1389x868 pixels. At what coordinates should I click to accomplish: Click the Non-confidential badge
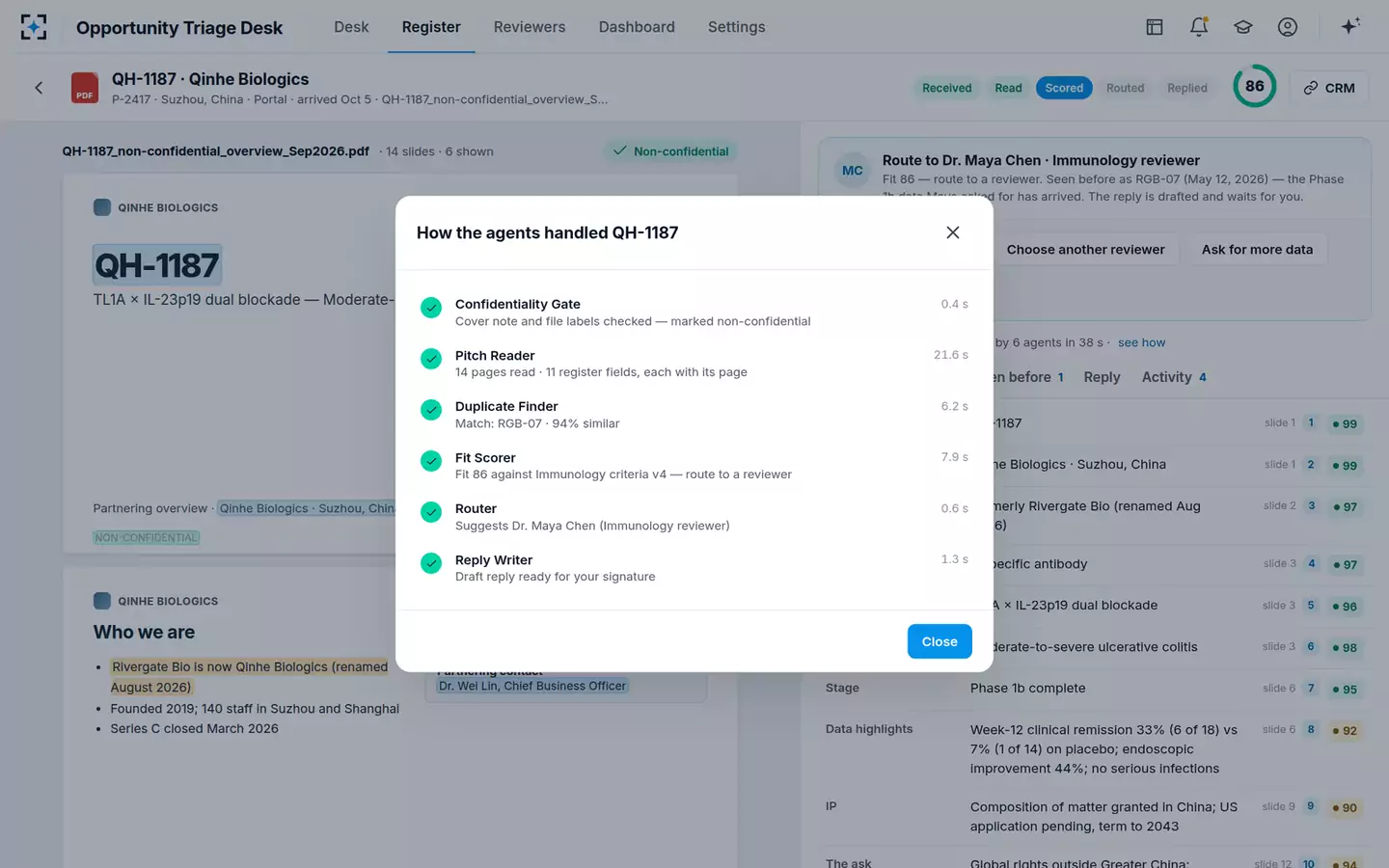pyautogui.click(x=671, y=151)
